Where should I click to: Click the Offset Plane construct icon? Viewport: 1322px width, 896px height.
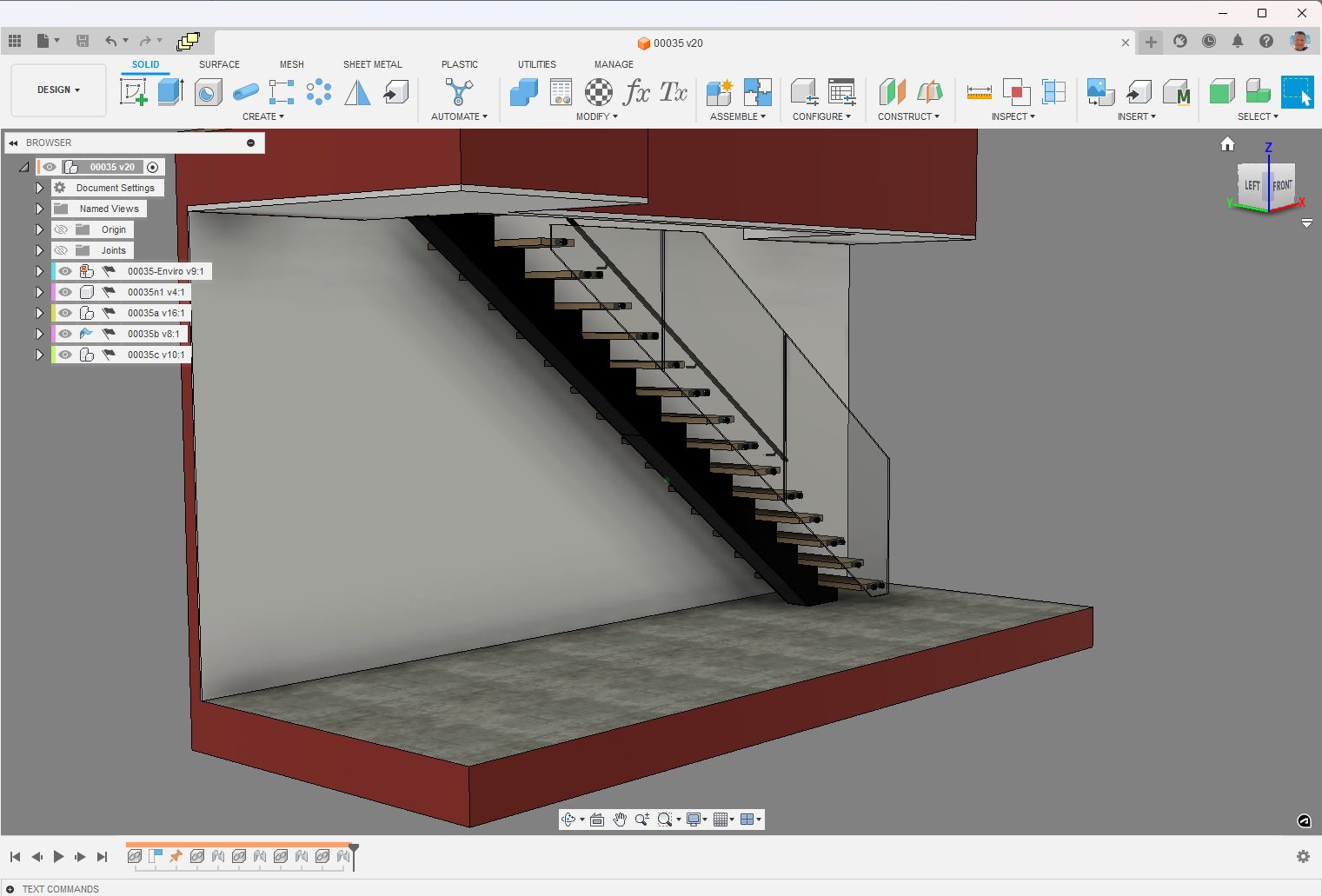click(892, 91)
